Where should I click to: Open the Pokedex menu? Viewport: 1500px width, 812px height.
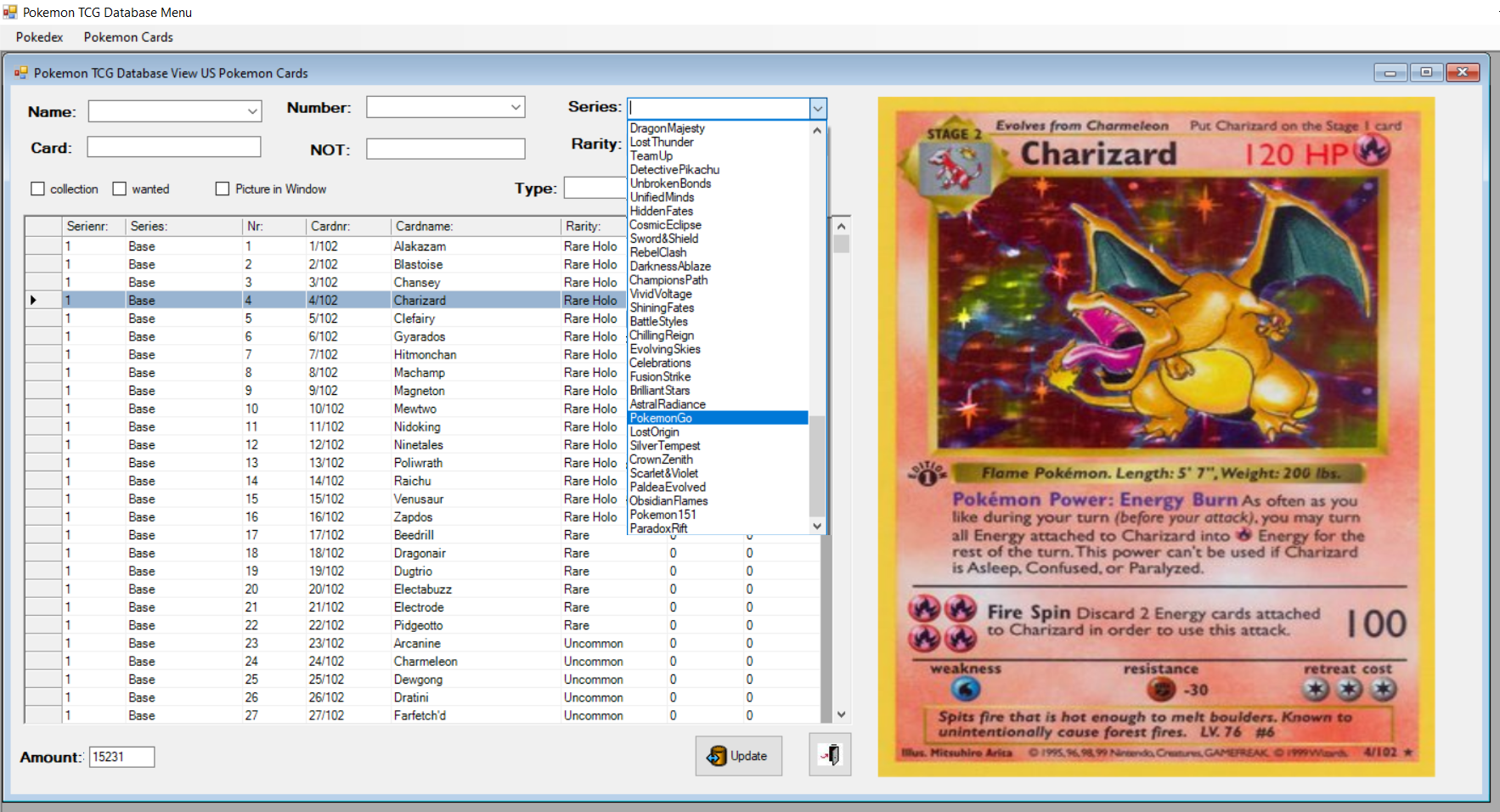click(x=40, y=37)
